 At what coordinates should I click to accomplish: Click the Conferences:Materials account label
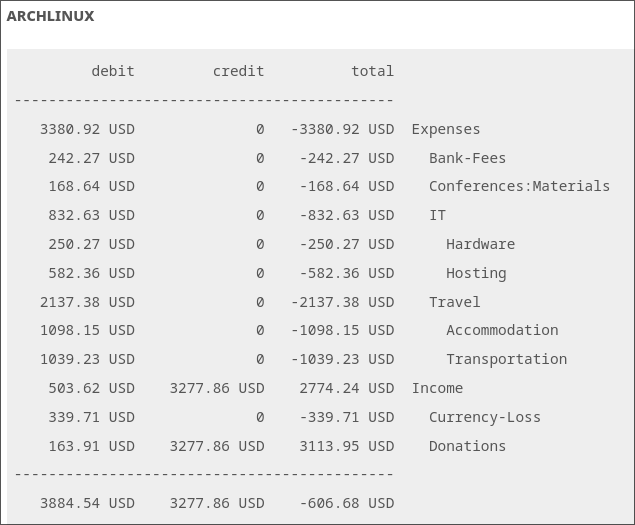pos(519,186)
